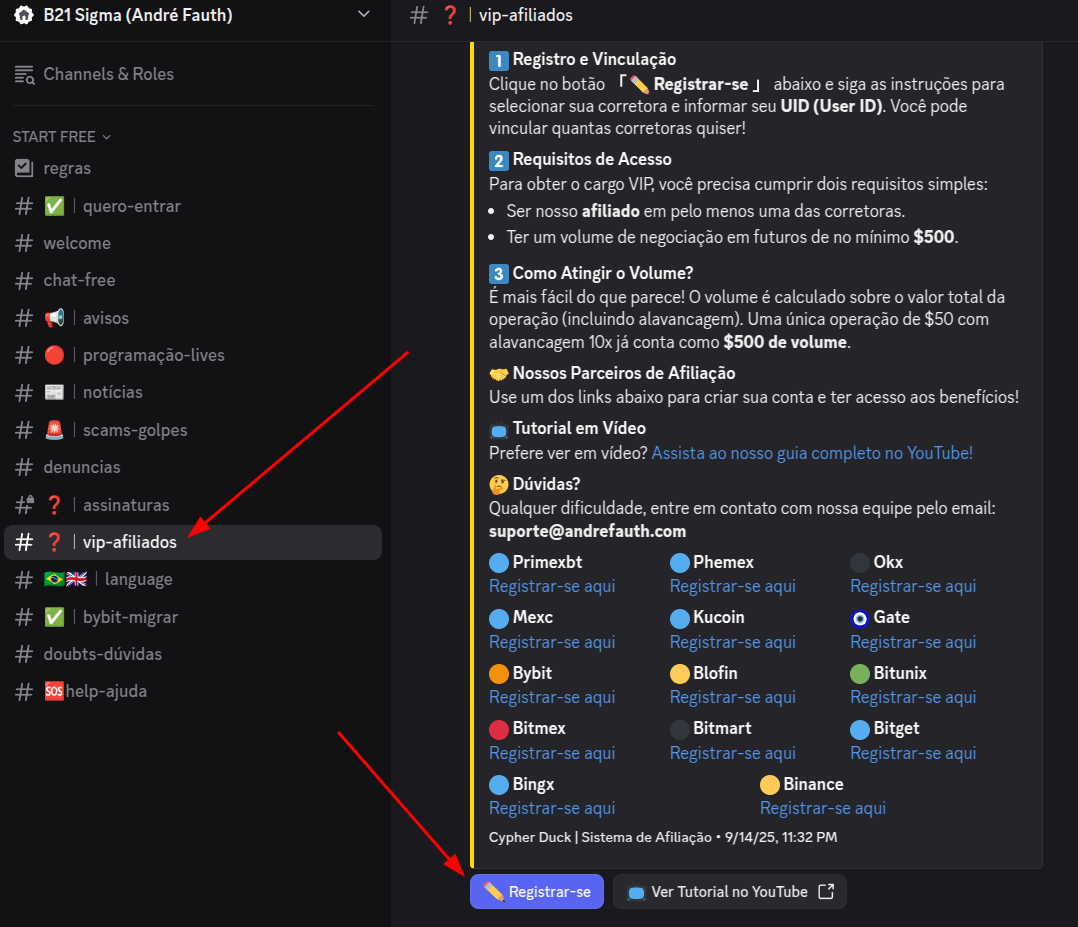Image resolution: width=1078 pixels, height=927 pixels.
Task: Open the notícias channel
Action: 192,392
